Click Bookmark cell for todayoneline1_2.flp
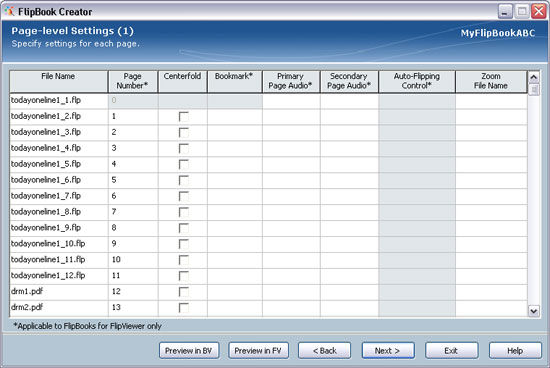Viewport: 550px width, 368px height. coord(235,116)
